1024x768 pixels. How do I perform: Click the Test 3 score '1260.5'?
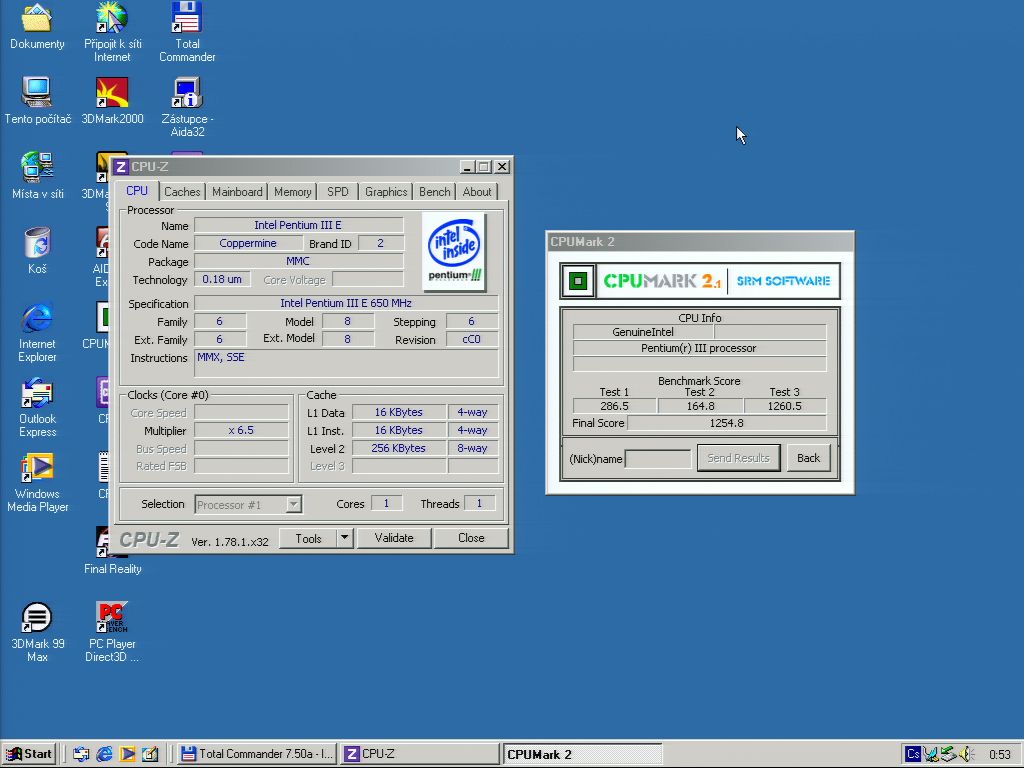click(784, 406)
